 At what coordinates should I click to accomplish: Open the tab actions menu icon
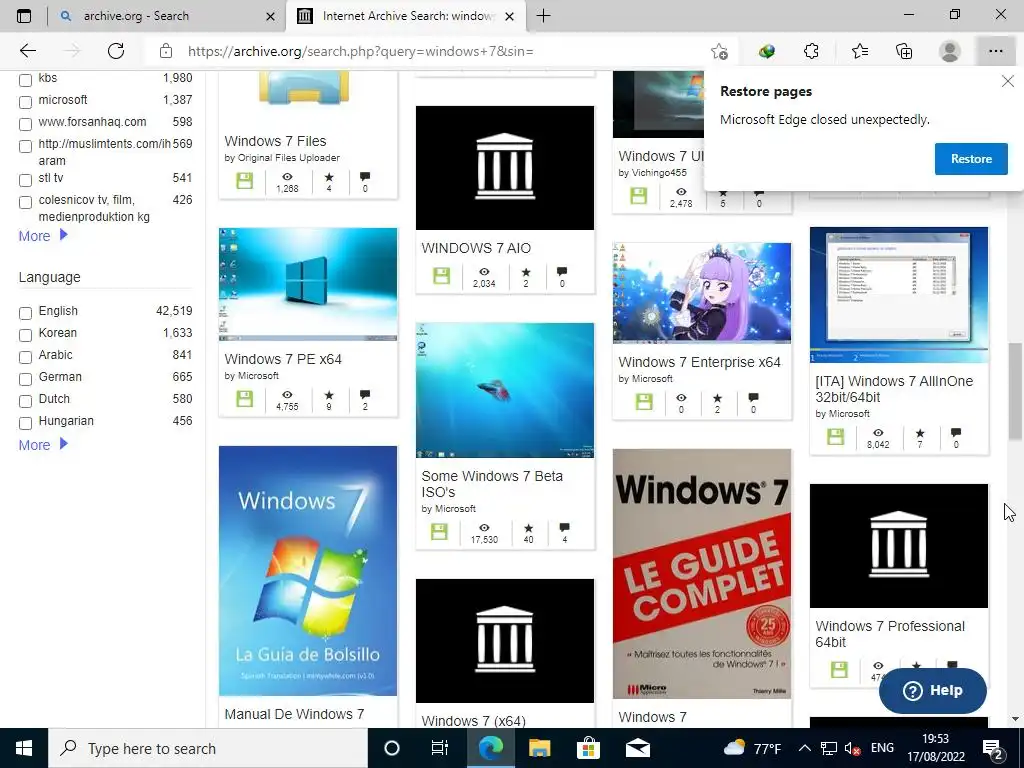pos(24,16)
